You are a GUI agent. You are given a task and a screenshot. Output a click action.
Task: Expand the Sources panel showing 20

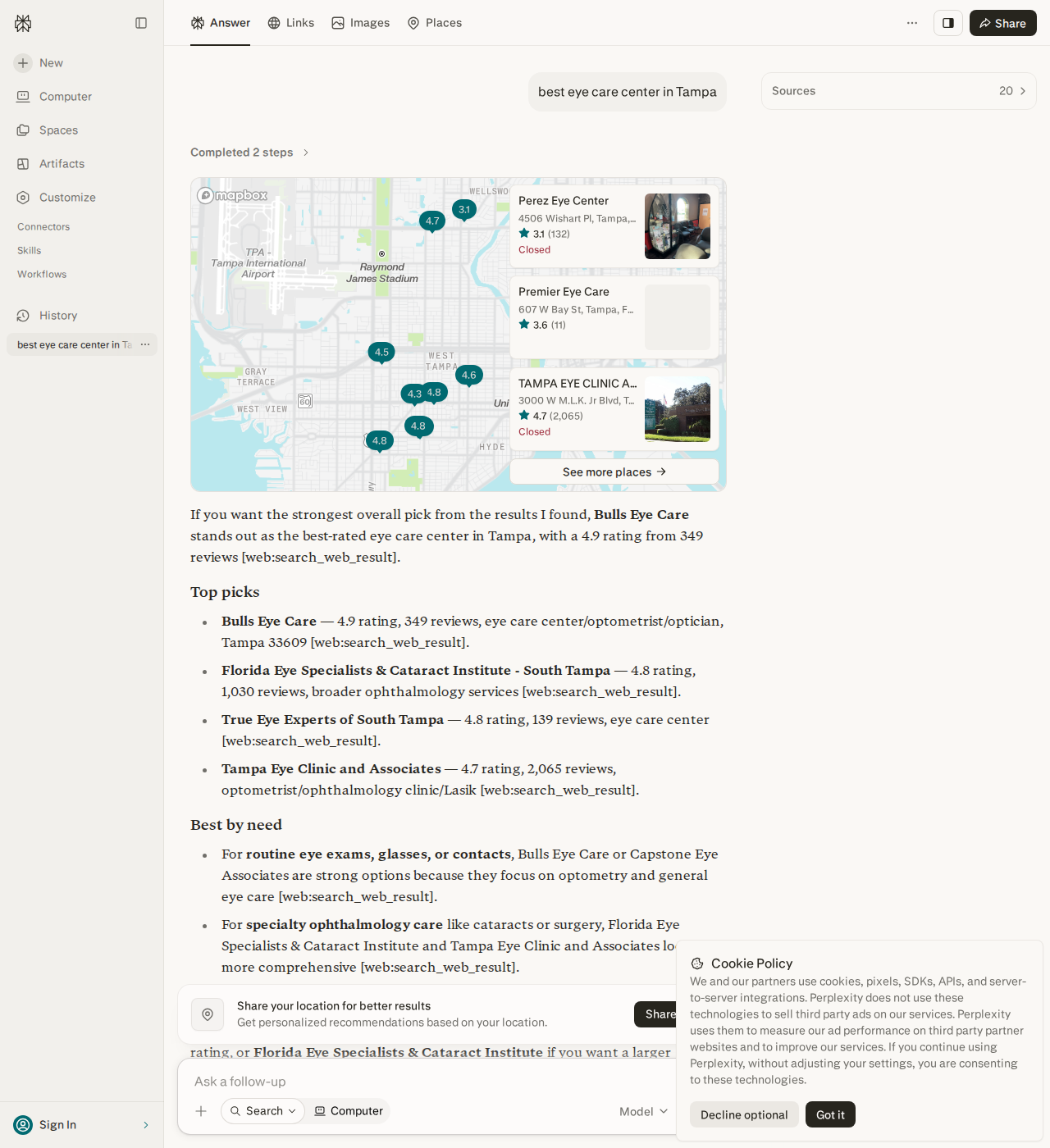[x=899, y=91]
